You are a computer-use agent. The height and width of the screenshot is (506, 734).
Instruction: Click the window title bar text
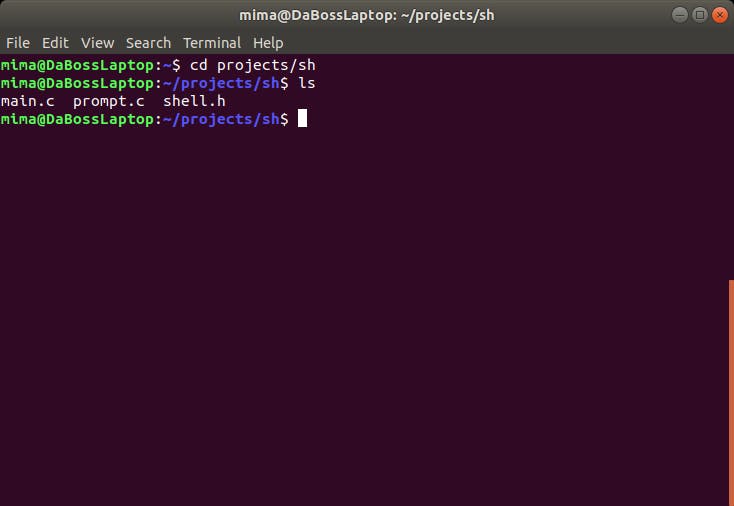click(367, 15)
